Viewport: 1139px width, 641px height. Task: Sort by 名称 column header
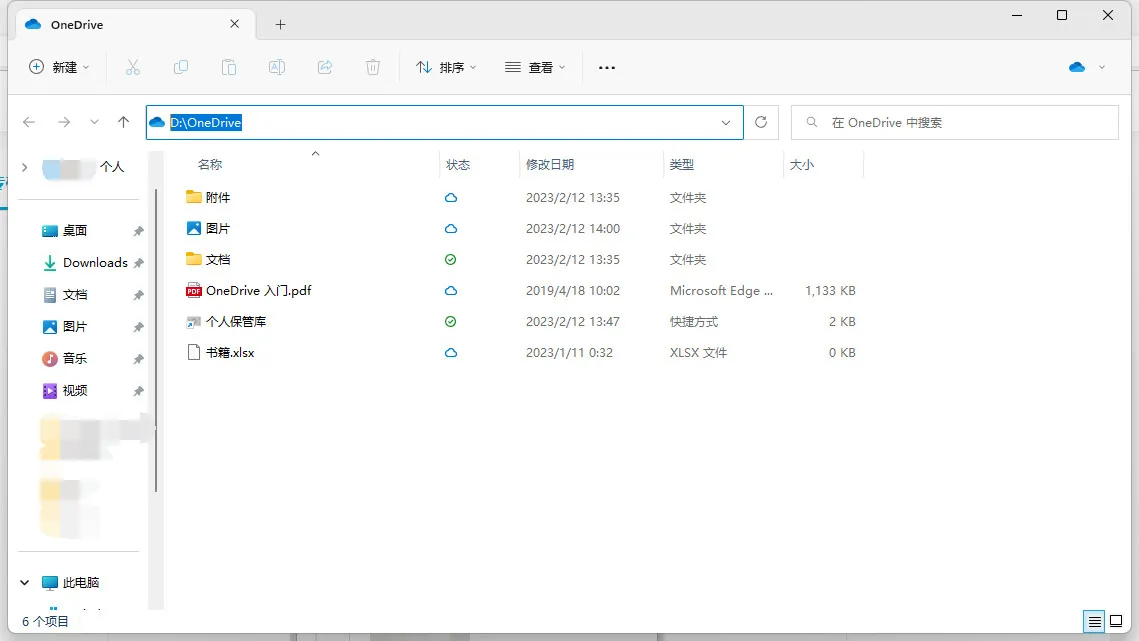tap(210, 165)
